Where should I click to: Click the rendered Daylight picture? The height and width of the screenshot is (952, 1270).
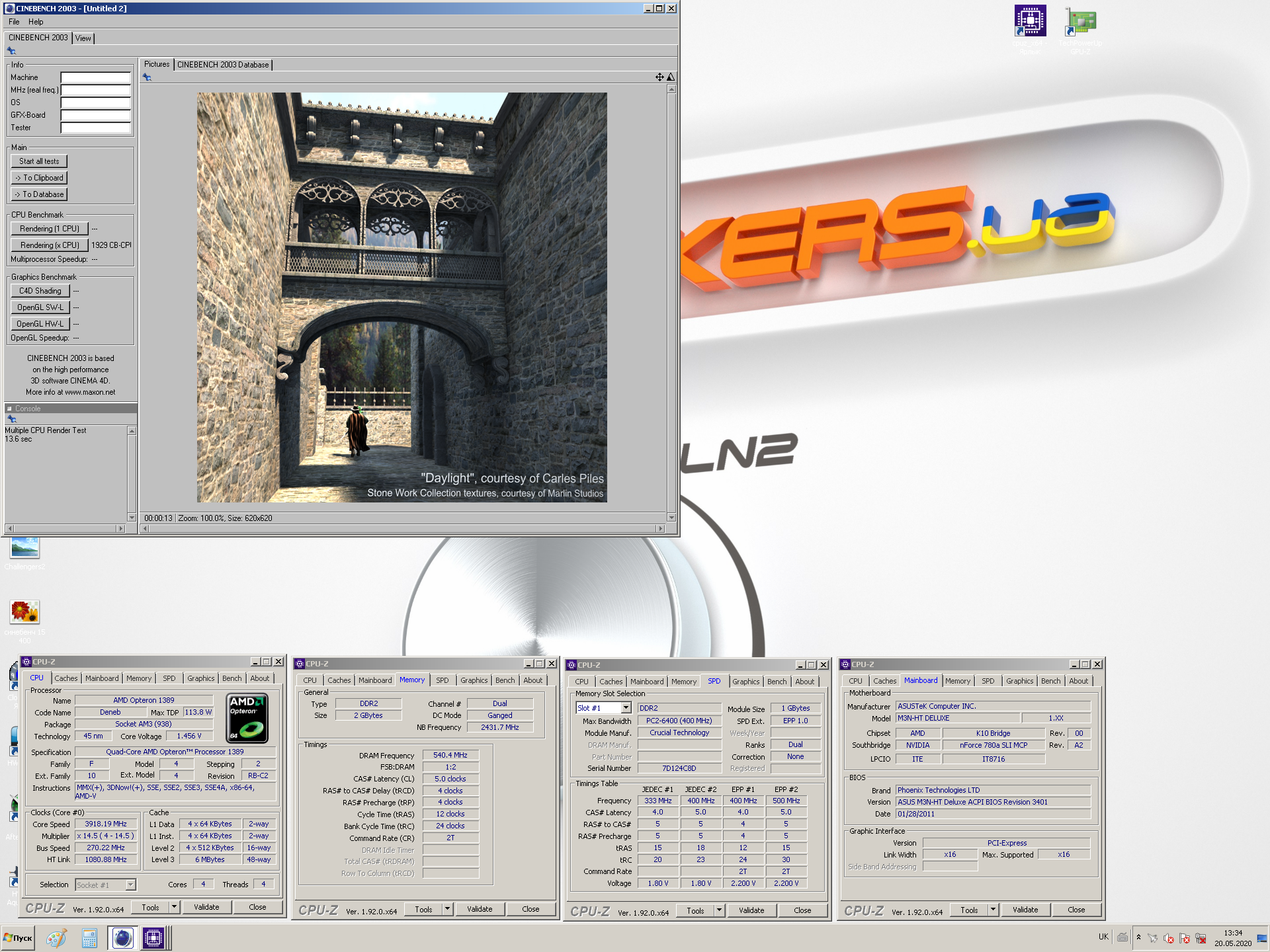point(402,297)
